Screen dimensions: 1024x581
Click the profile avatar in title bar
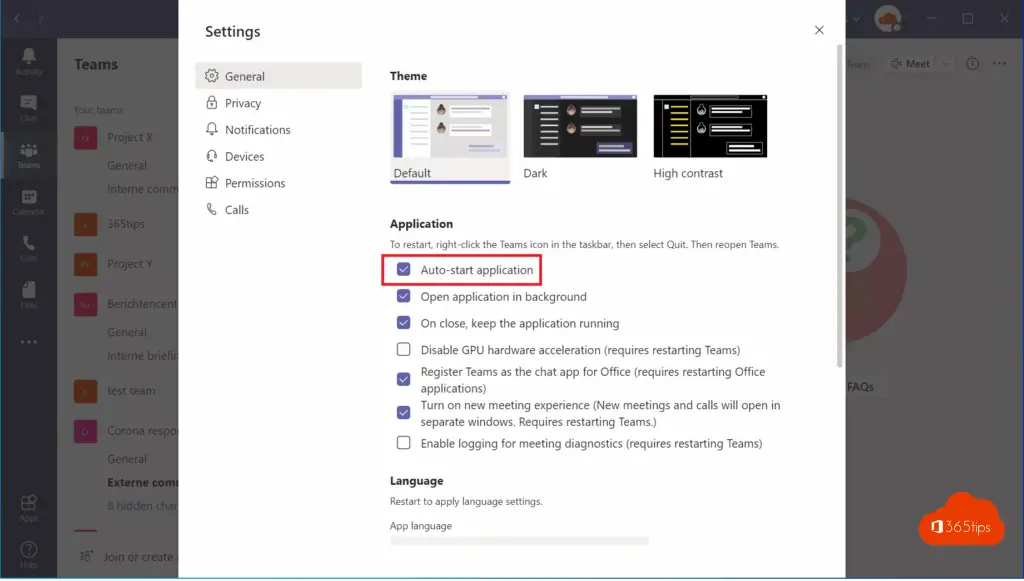click(x=888, y=18)
